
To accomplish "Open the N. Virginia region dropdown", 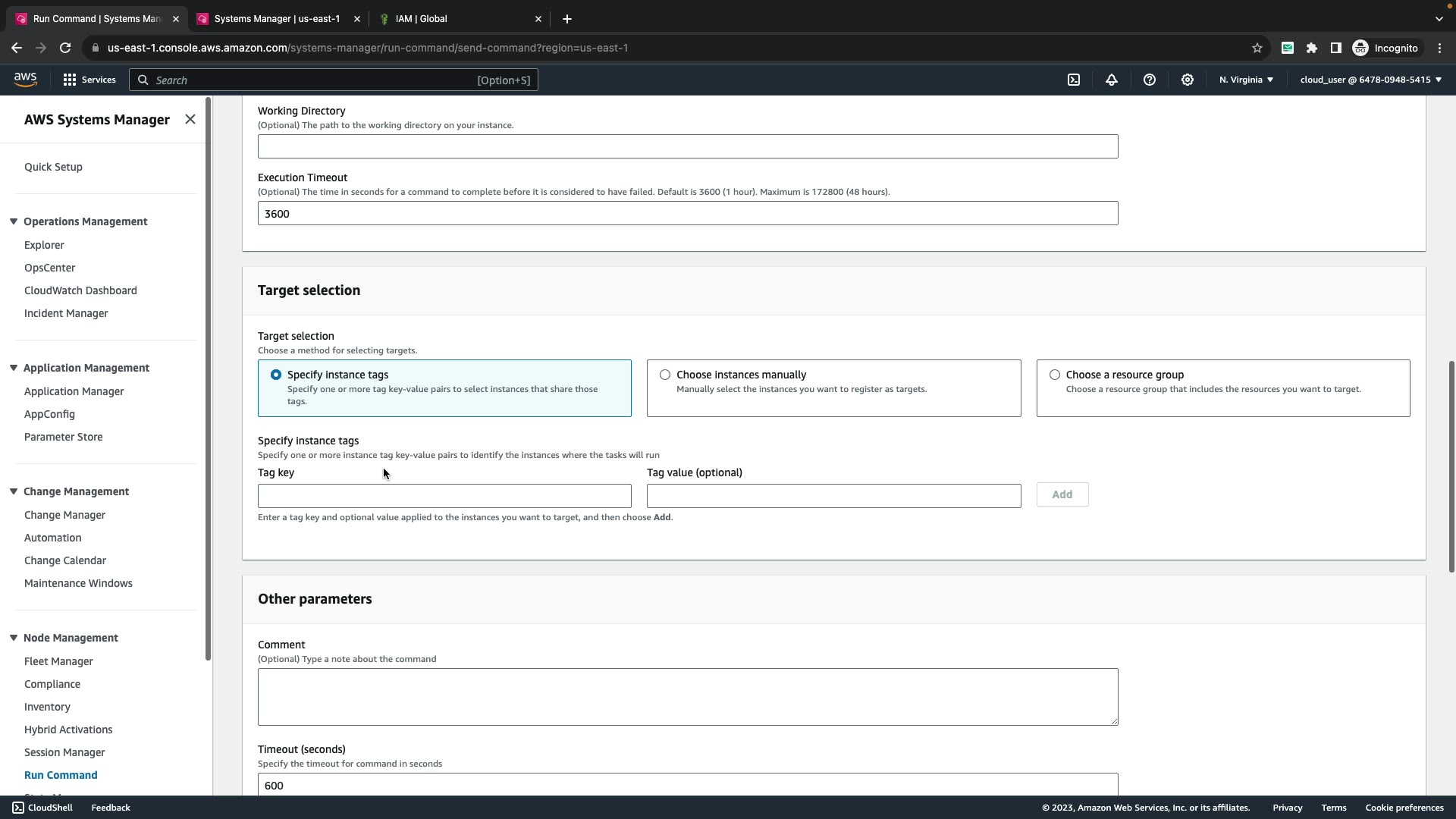I will tap(1246, 80).
